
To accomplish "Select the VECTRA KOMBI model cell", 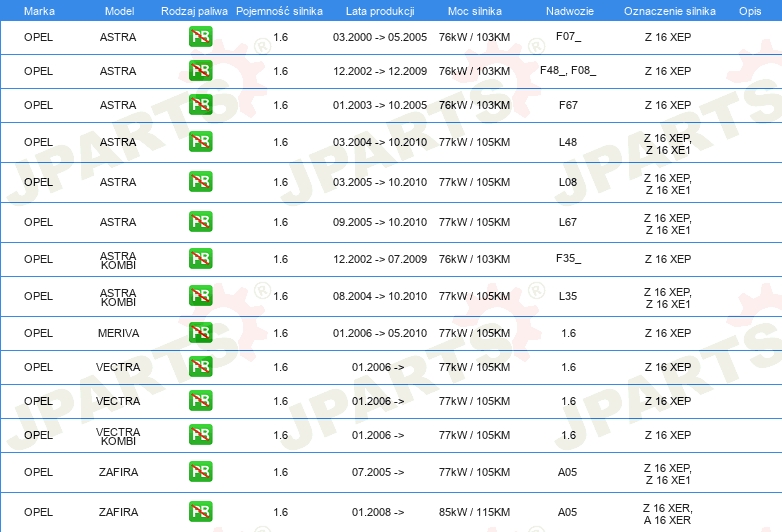I will [x=118, y=436].
